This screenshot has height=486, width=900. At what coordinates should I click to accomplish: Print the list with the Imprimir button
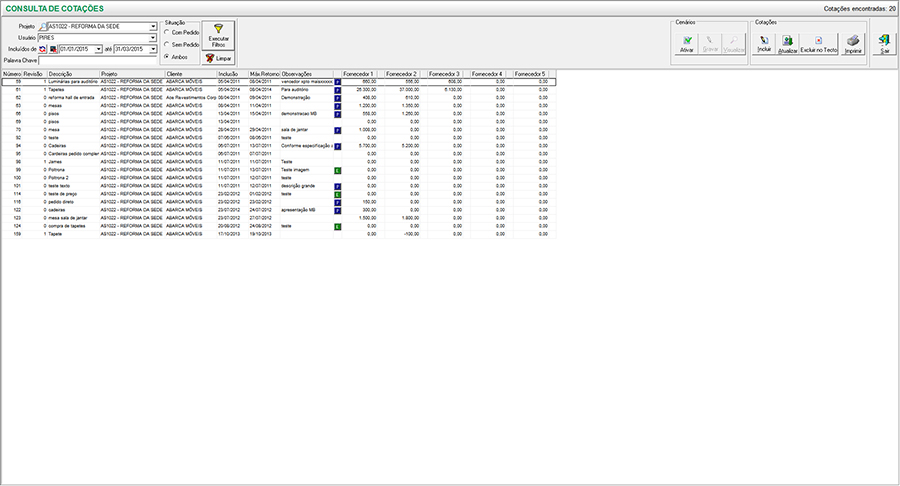coord(853,44)
